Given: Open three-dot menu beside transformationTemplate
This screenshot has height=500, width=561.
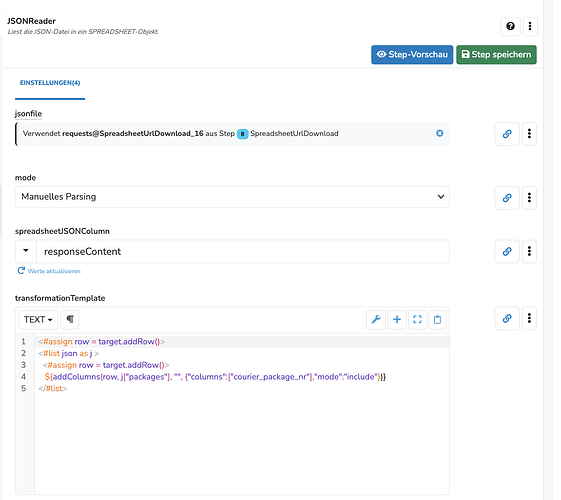Looking at the screenshot, I should pos(529,318).
